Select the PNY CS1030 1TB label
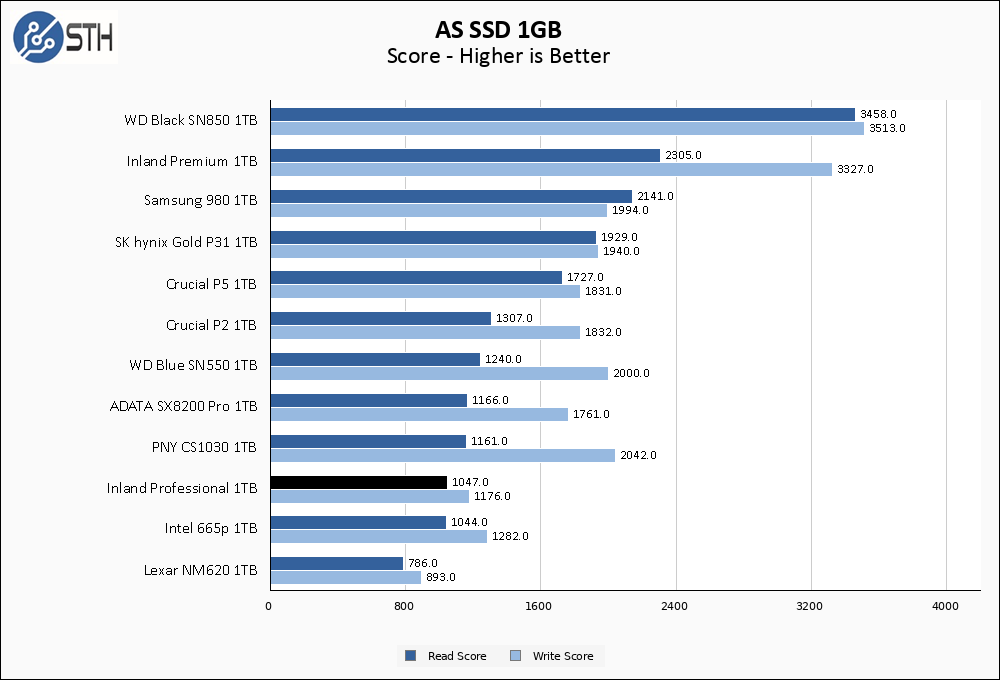 point(204,447)
